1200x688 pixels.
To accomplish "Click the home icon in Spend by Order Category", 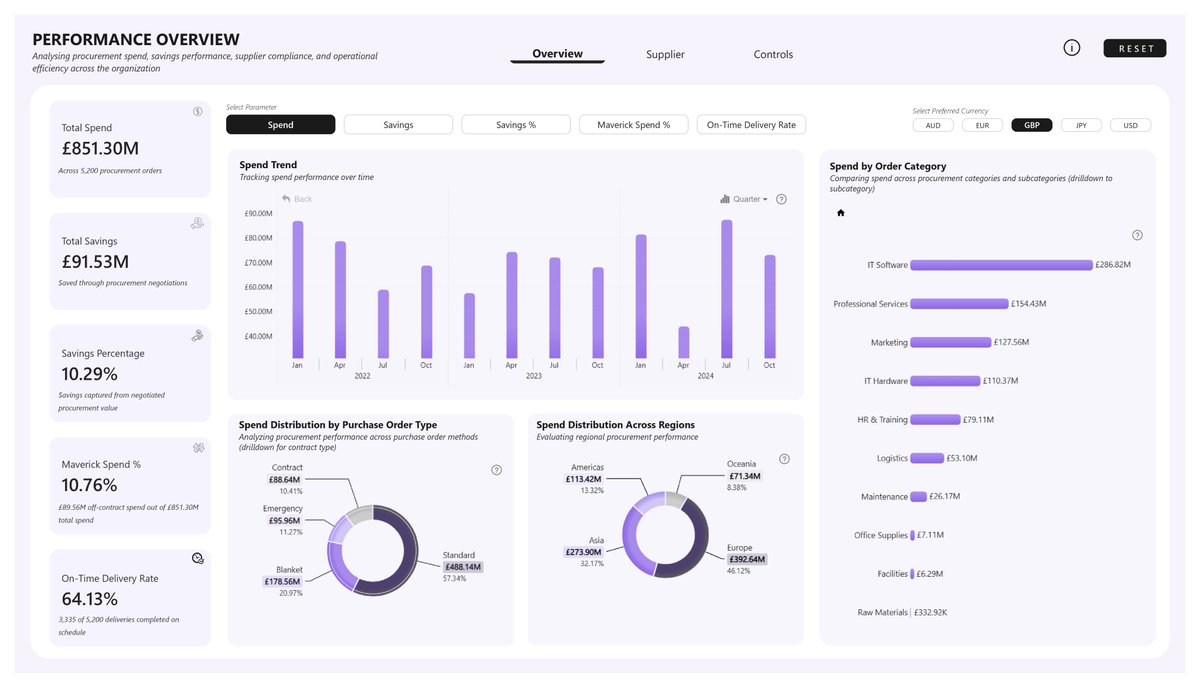I will pos(840,212).
